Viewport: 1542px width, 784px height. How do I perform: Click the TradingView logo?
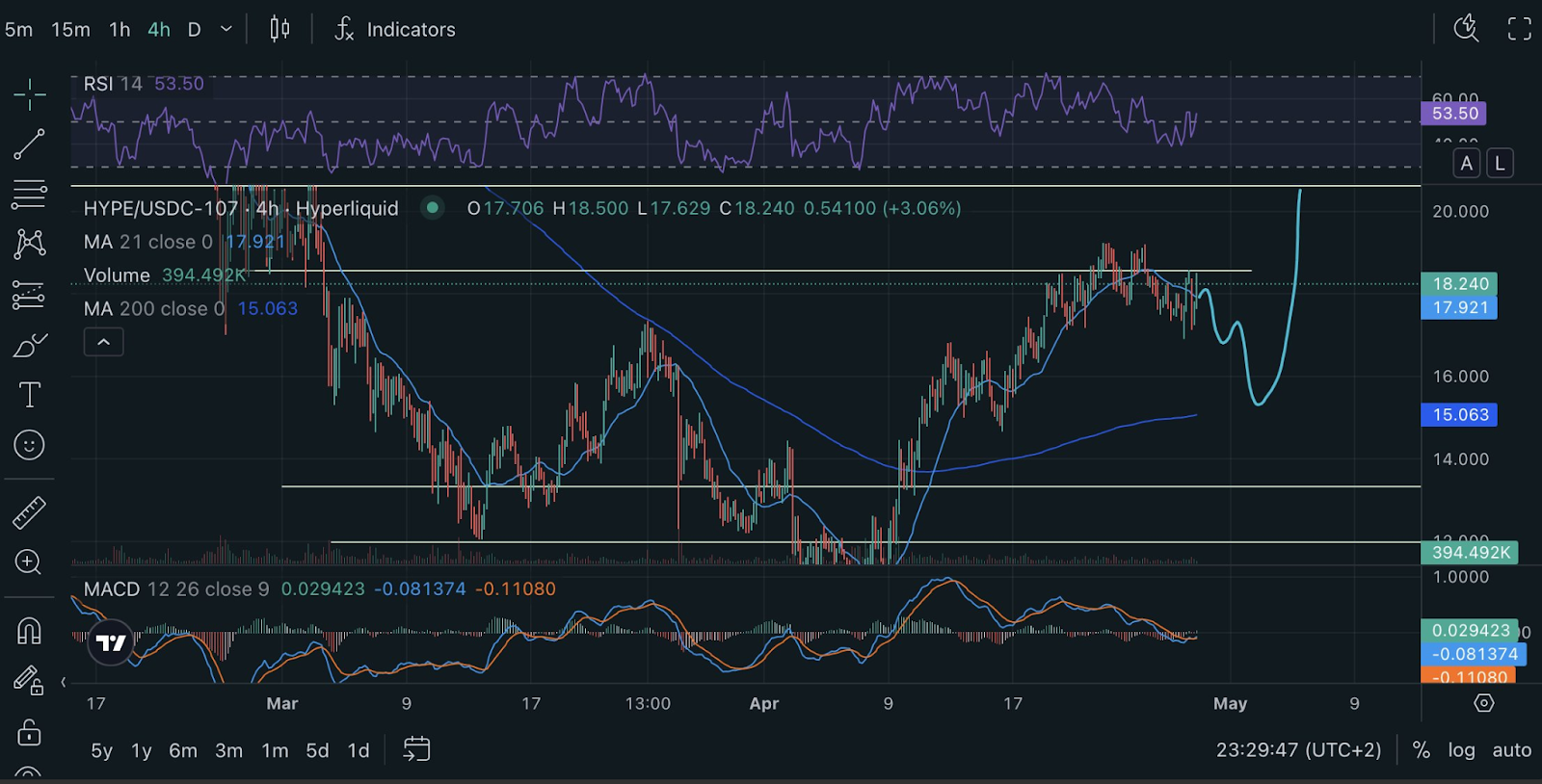click(111, 642)
